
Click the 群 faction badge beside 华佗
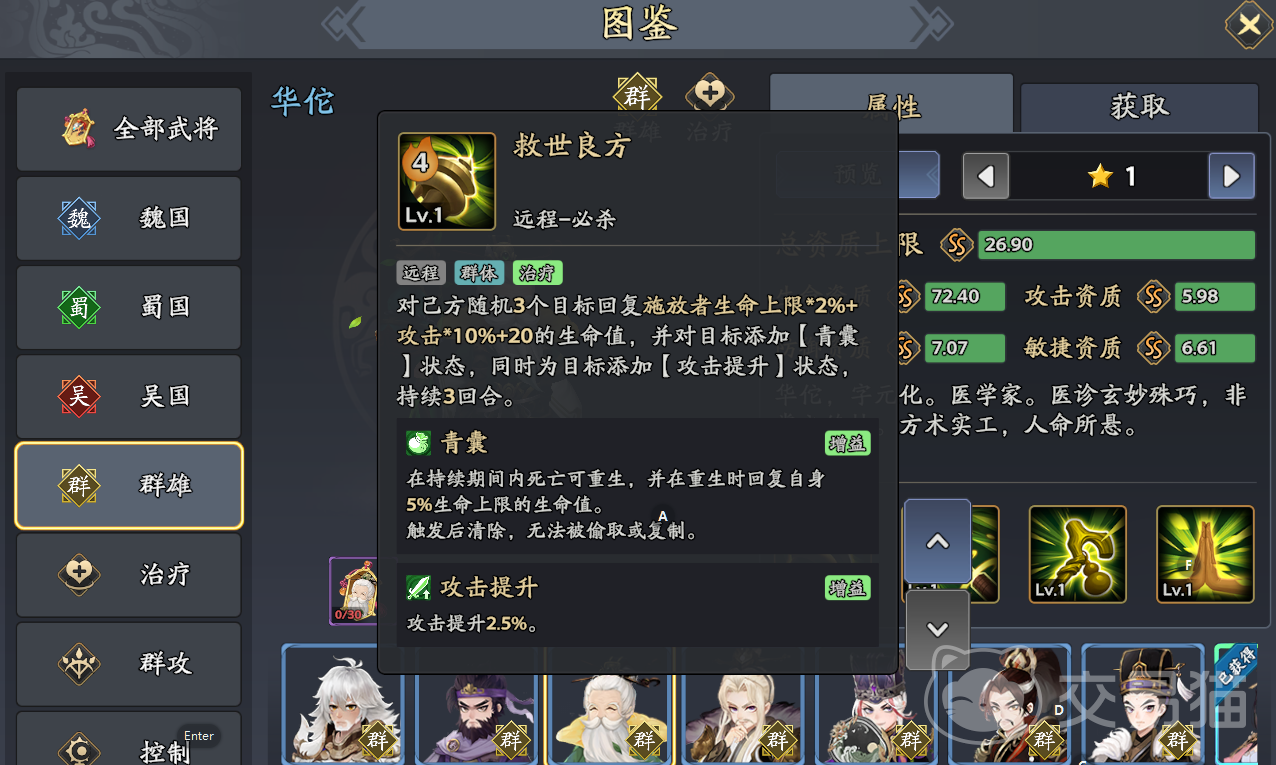click(x=637, y=96)
